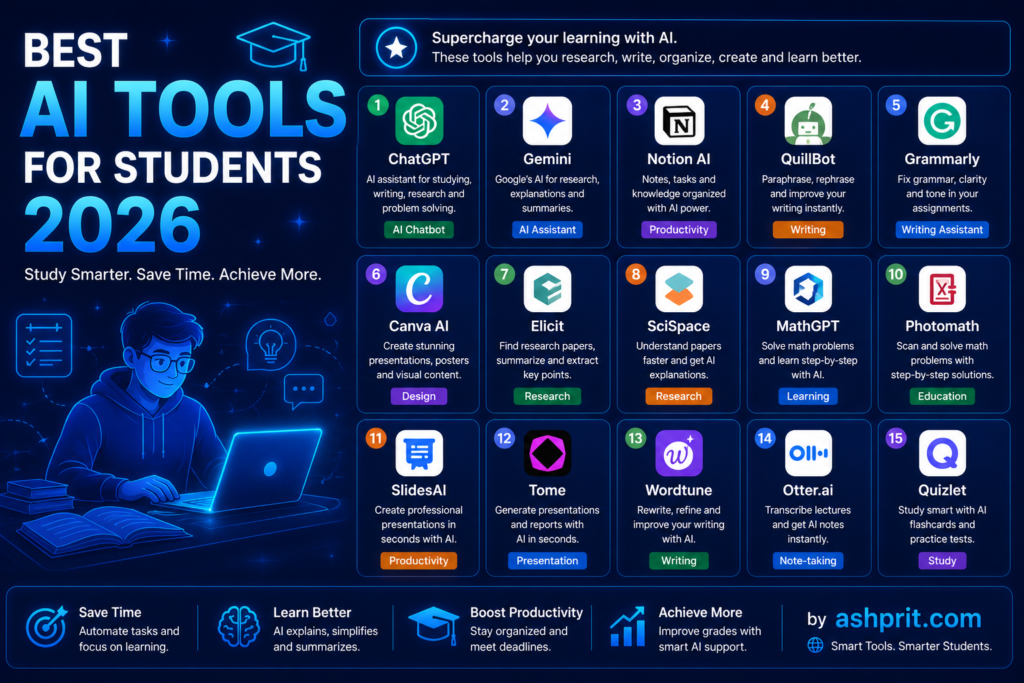
Task: Click the graduation cap icon beside Boost Productivity
Action: (x=433, y=626)
